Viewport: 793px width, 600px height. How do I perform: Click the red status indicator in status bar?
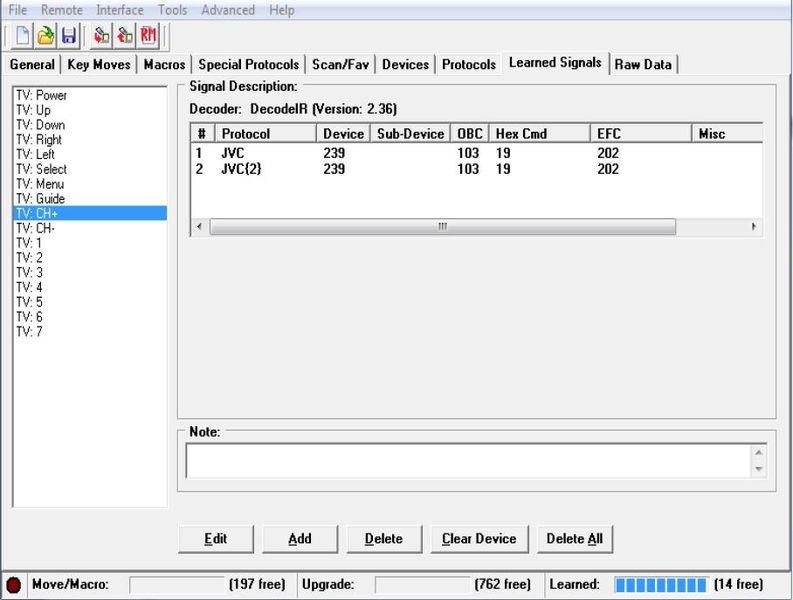[x=14, y=584]
